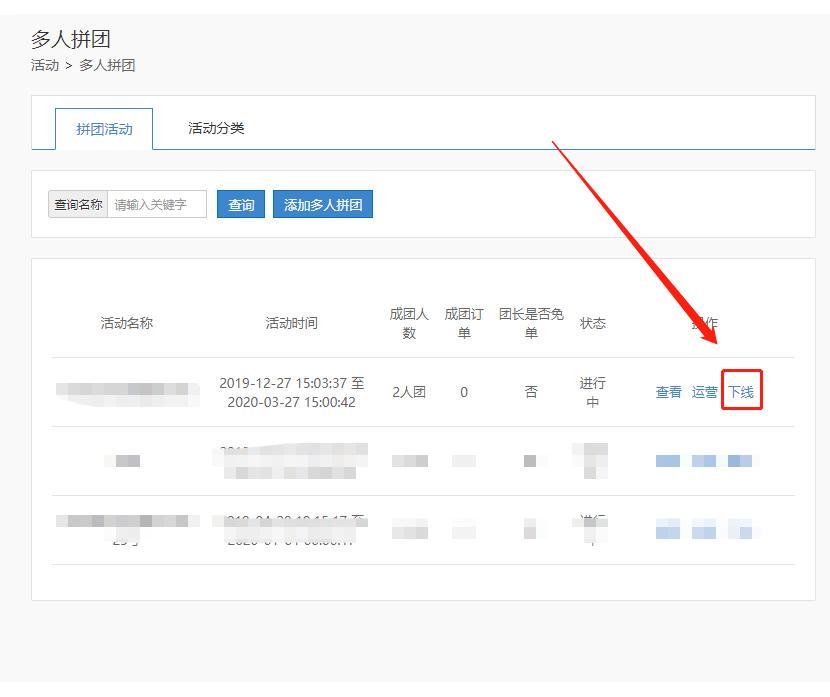Click the red-highlighted 下线 link

pyautogui.click(x=742, y=392)
